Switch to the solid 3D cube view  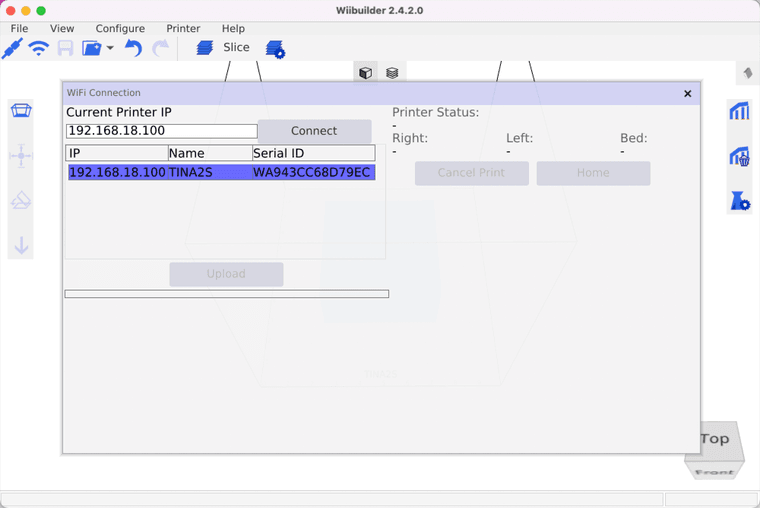click(x=366, y=73)
